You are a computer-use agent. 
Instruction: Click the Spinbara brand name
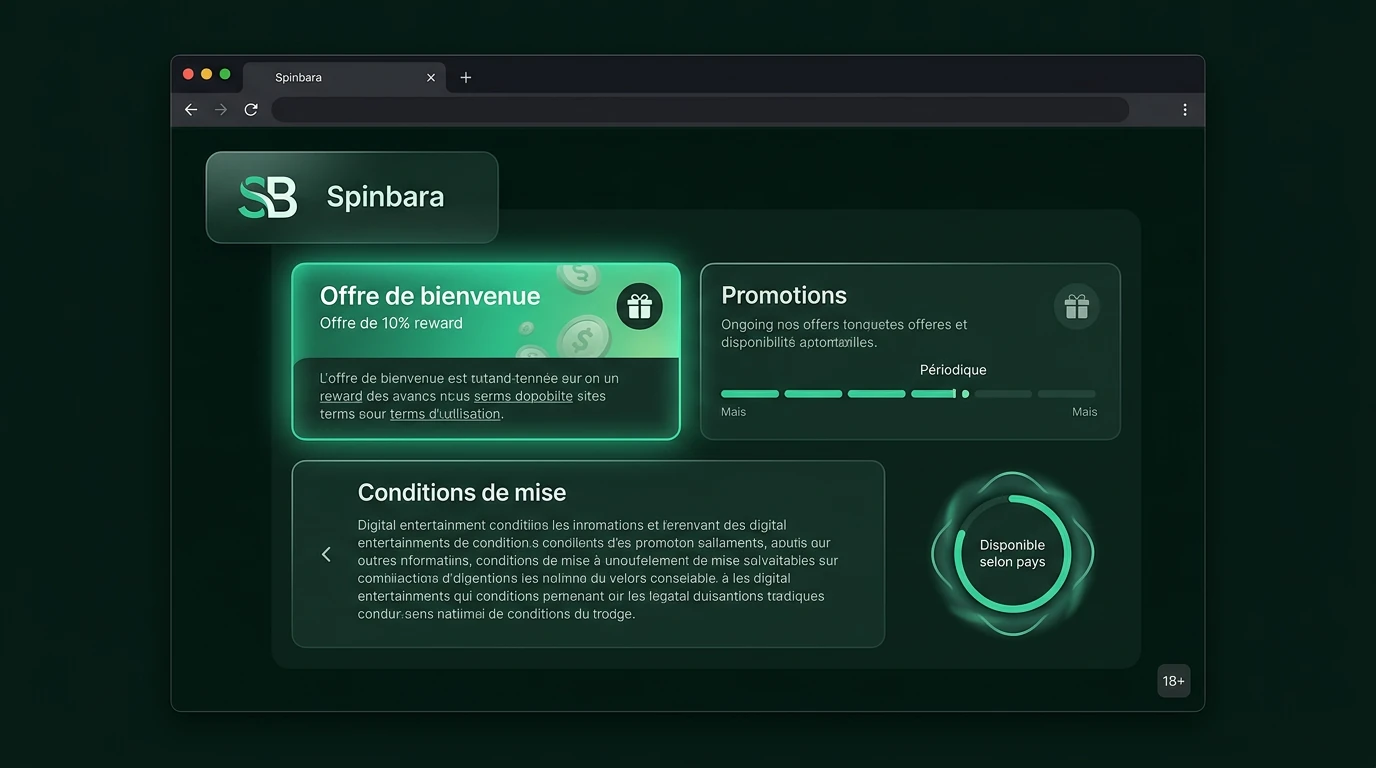(385, 196)
